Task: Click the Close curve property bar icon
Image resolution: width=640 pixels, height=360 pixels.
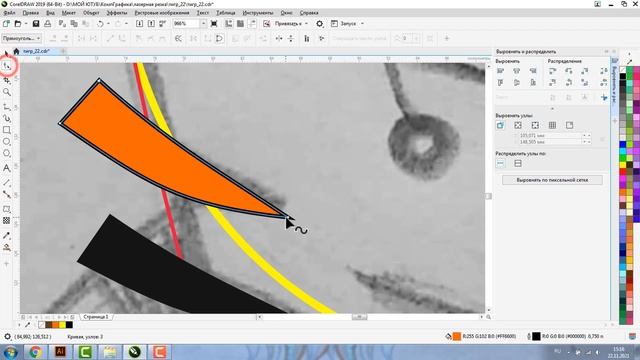Action: point(219,38)
